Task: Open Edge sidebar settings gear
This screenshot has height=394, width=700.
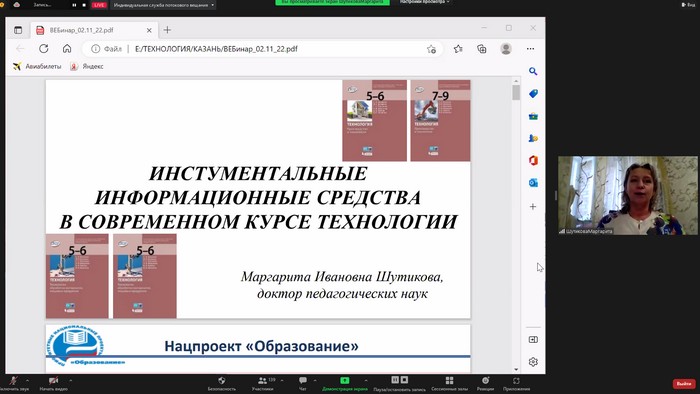Action: (533, 362)
